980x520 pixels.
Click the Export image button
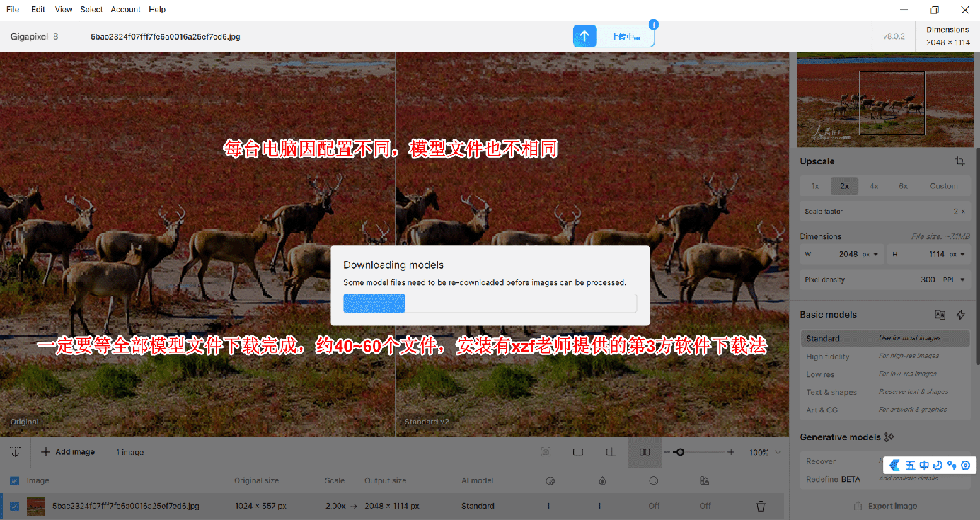885,506
